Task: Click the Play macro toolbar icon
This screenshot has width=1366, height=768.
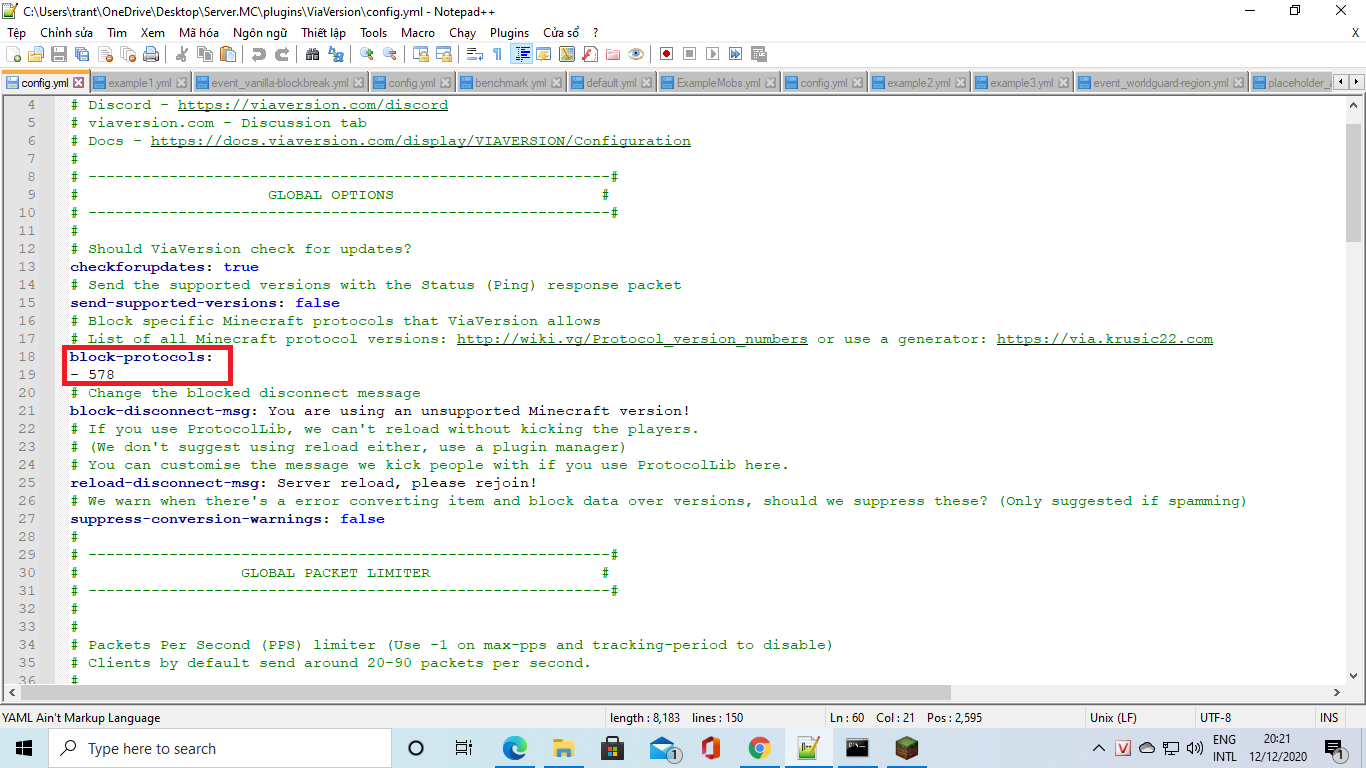Action: 712,54
